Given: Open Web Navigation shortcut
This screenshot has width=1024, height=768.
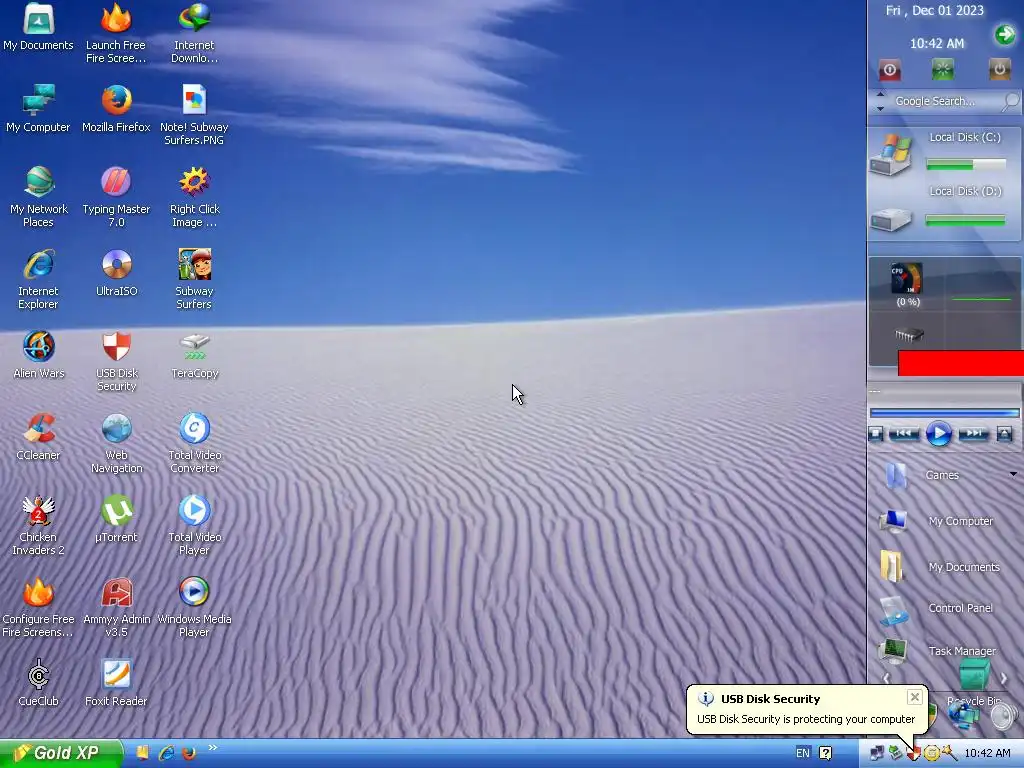Looking at the screenshot, I should (116, 443).
